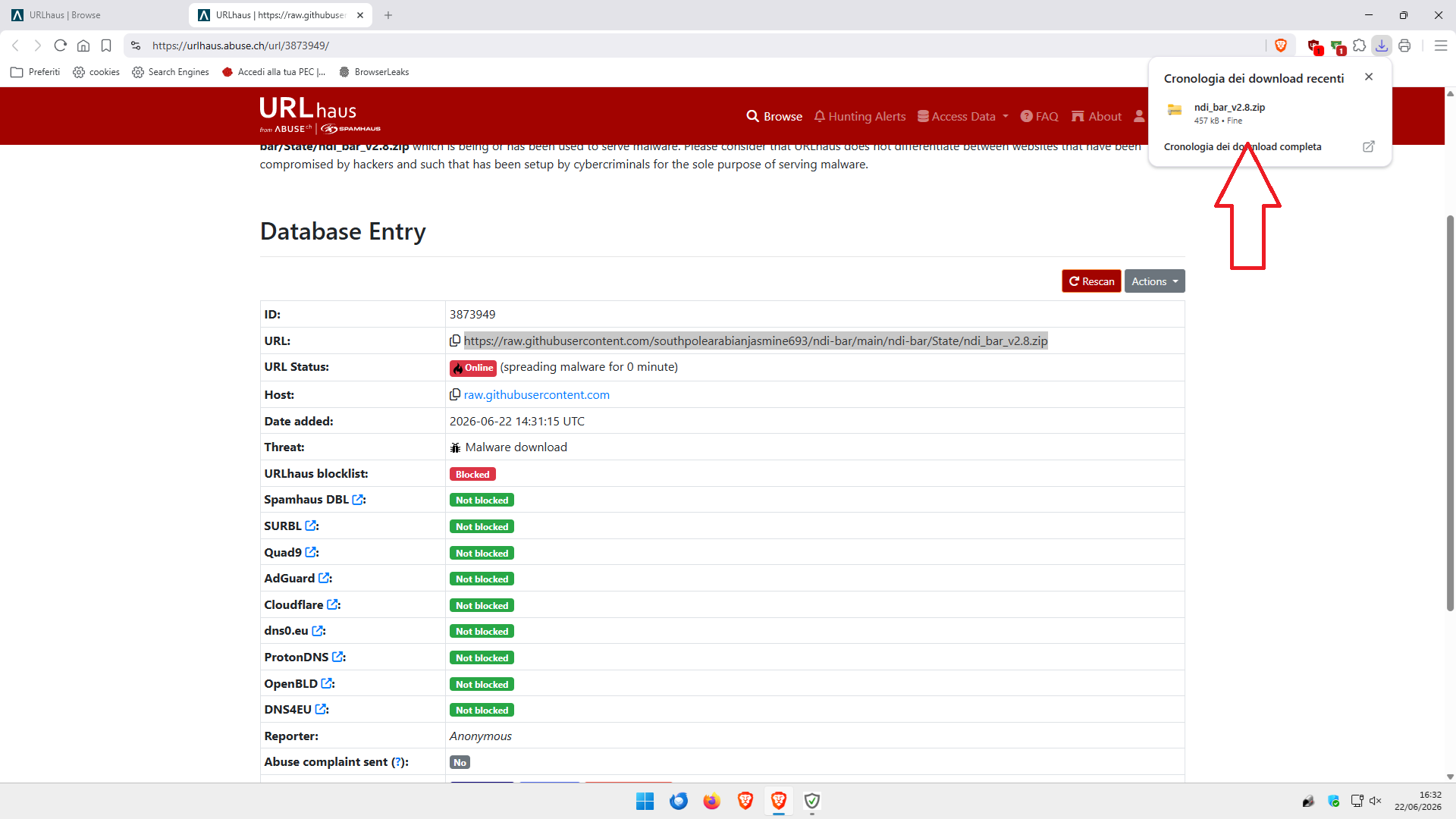This screenshot has height=819, width=1456.
Task: Open the About navigation item
Action: tap(1097, 116)
